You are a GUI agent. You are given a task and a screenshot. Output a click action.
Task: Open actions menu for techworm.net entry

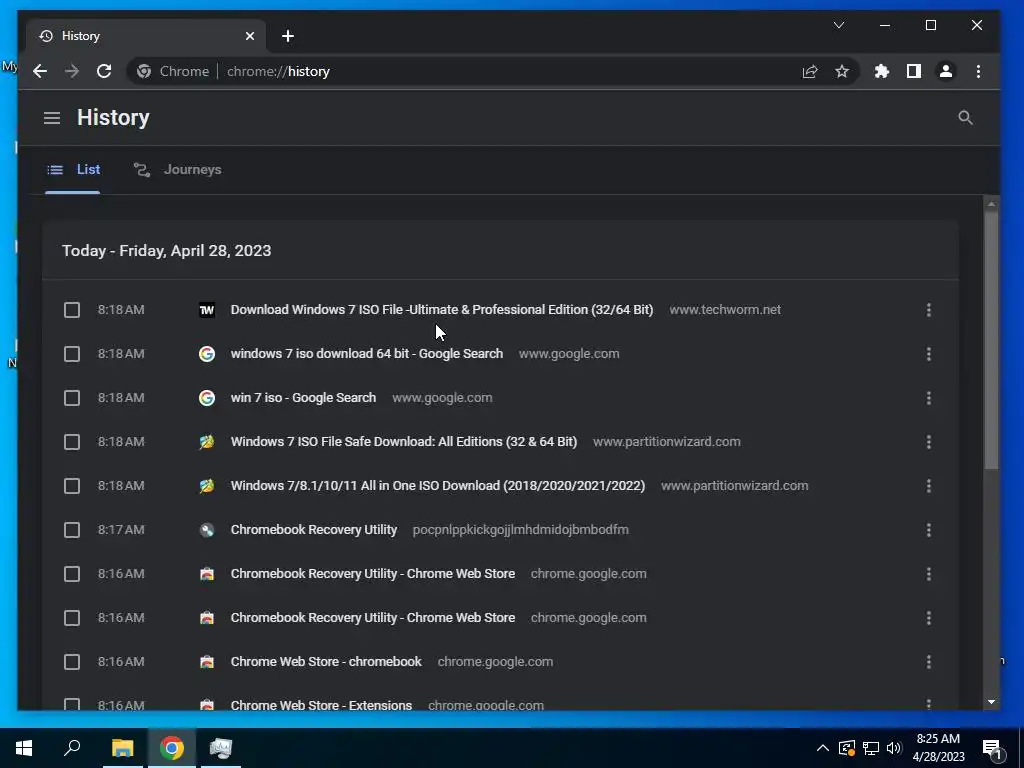tap(929, 310)
